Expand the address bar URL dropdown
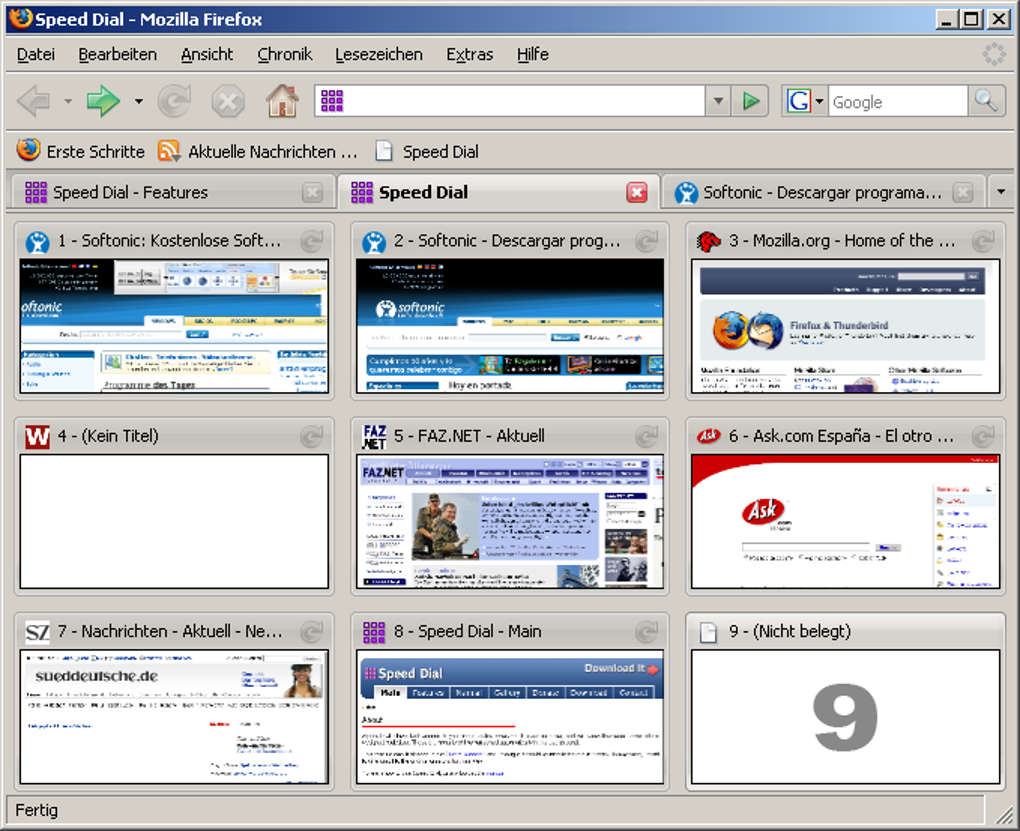 (718, 101)
